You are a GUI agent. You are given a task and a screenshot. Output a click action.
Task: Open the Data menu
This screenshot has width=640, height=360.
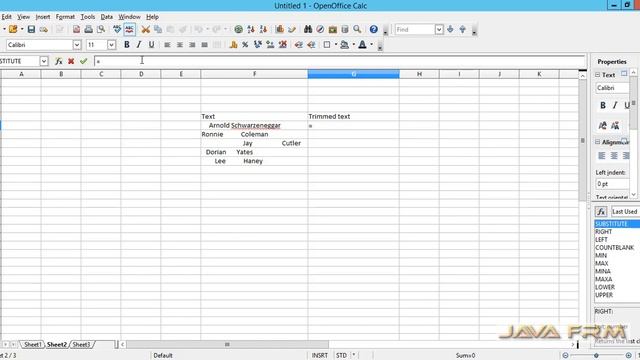click(107, 17)
